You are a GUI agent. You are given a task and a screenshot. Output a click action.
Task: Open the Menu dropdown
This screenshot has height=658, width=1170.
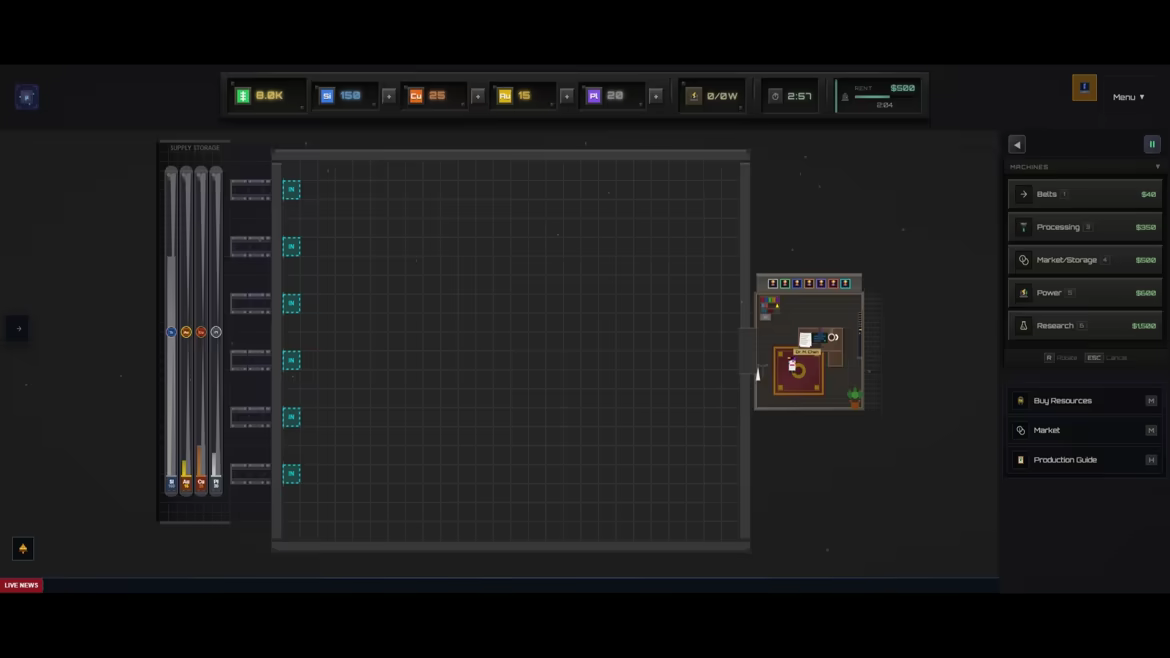coord(1128,97)
